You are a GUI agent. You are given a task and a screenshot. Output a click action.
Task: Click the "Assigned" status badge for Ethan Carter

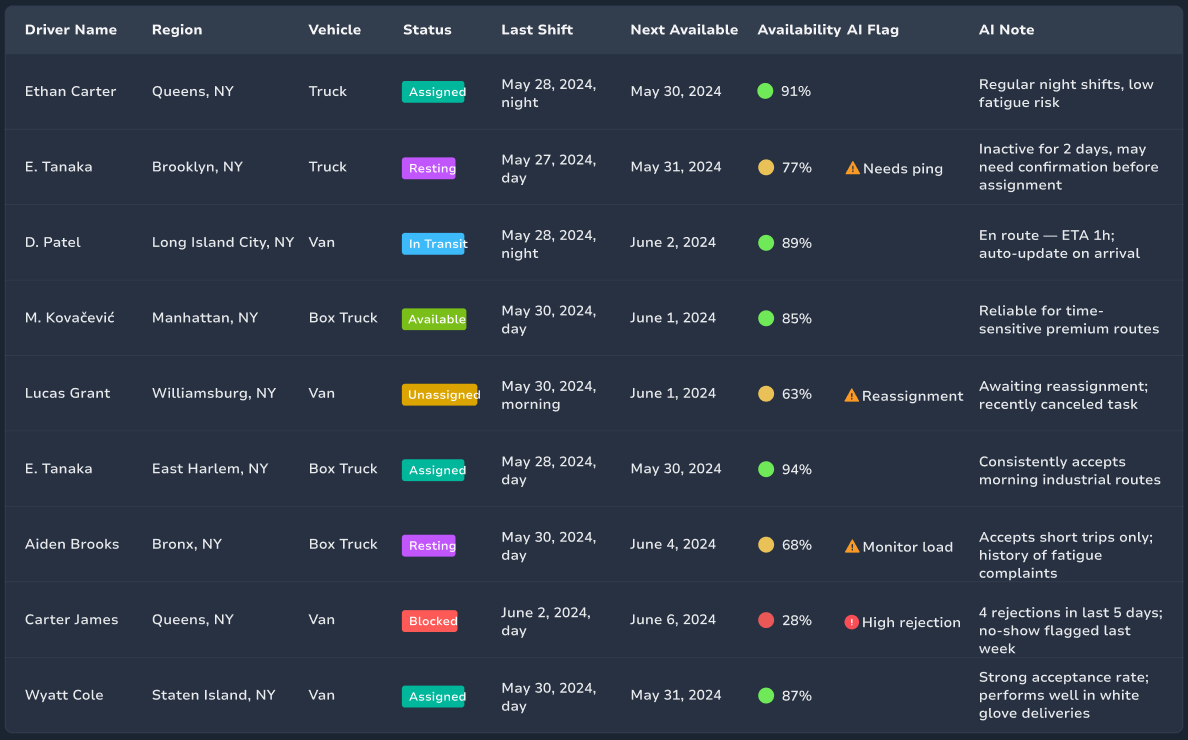pyautogui.click(x=434, y=91)
